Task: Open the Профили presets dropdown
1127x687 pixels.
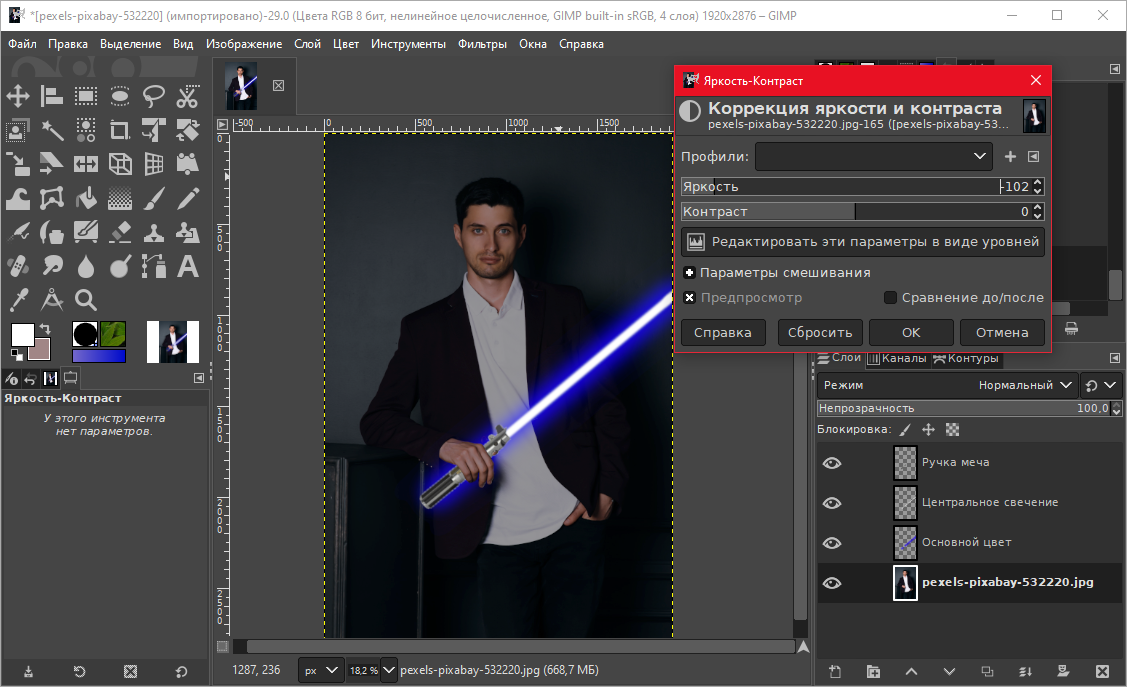Action: pos(873,157)
